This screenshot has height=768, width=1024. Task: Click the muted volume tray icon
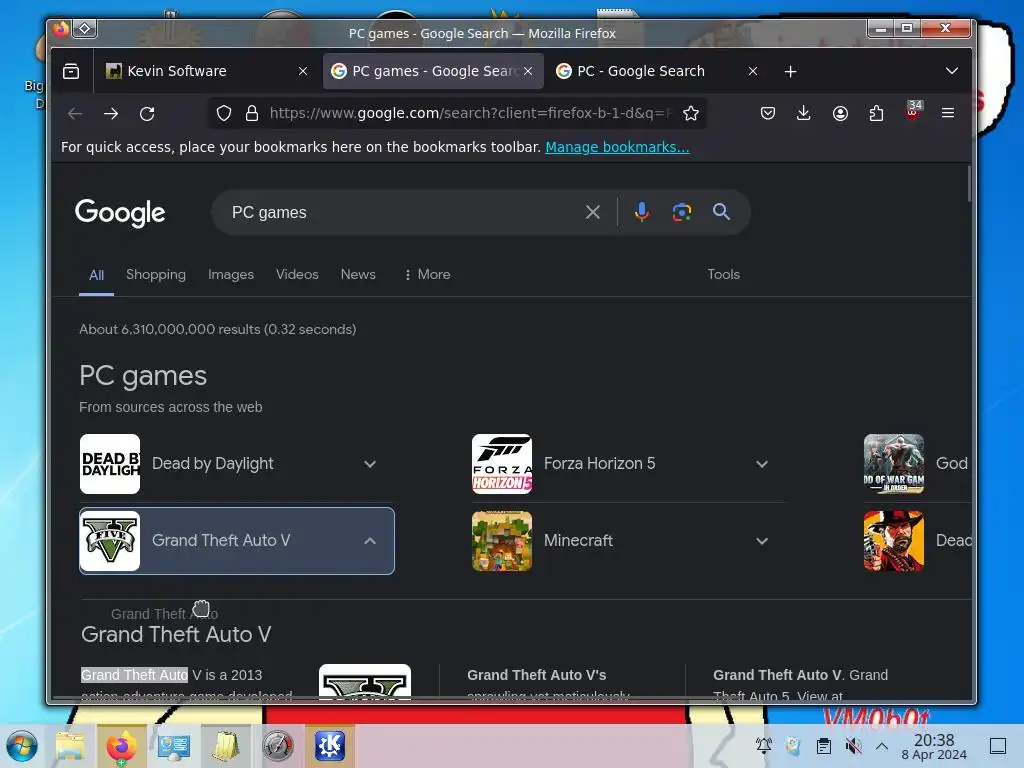click(853, 746)
